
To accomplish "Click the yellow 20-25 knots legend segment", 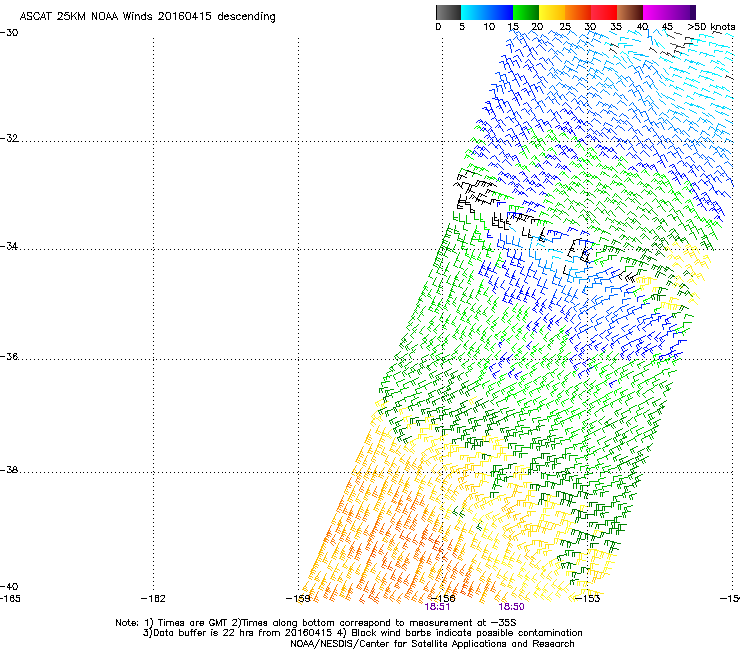I will point(552,12).
